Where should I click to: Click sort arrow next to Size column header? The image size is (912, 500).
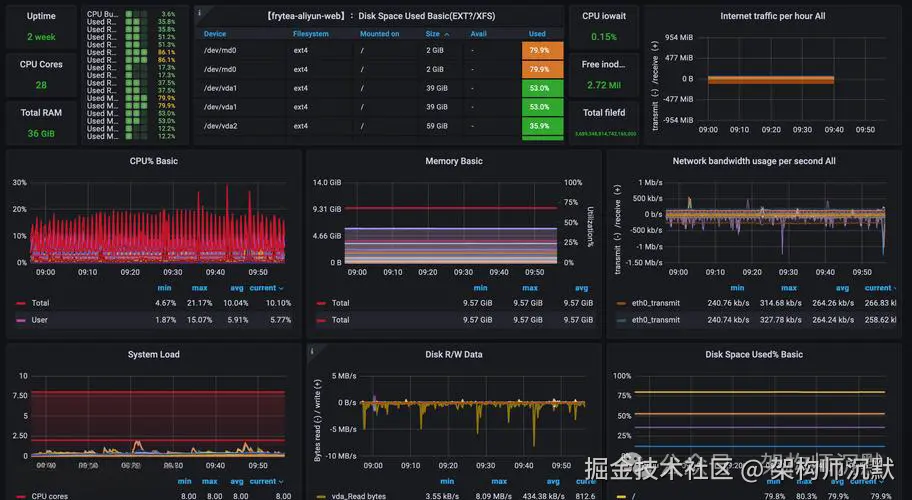[447, 35]
